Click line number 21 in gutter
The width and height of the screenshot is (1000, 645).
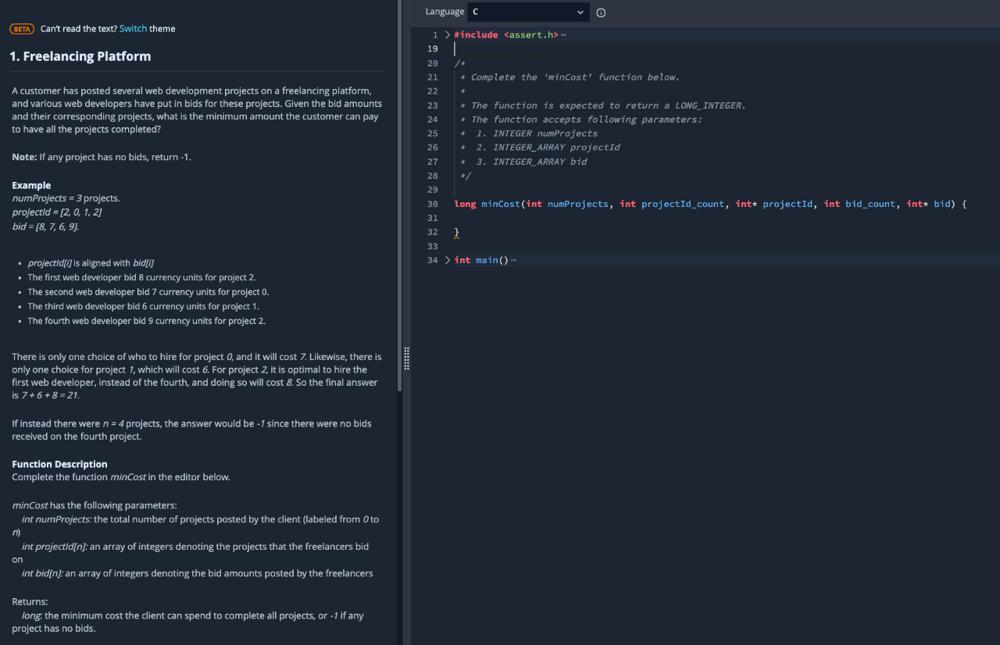coord(432,77)
